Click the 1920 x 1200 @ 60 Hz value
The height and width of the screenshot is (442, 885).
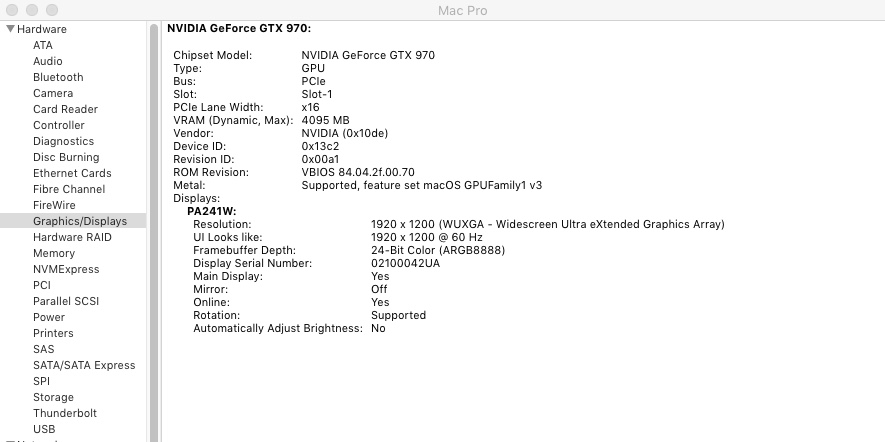tap(427, 237)
